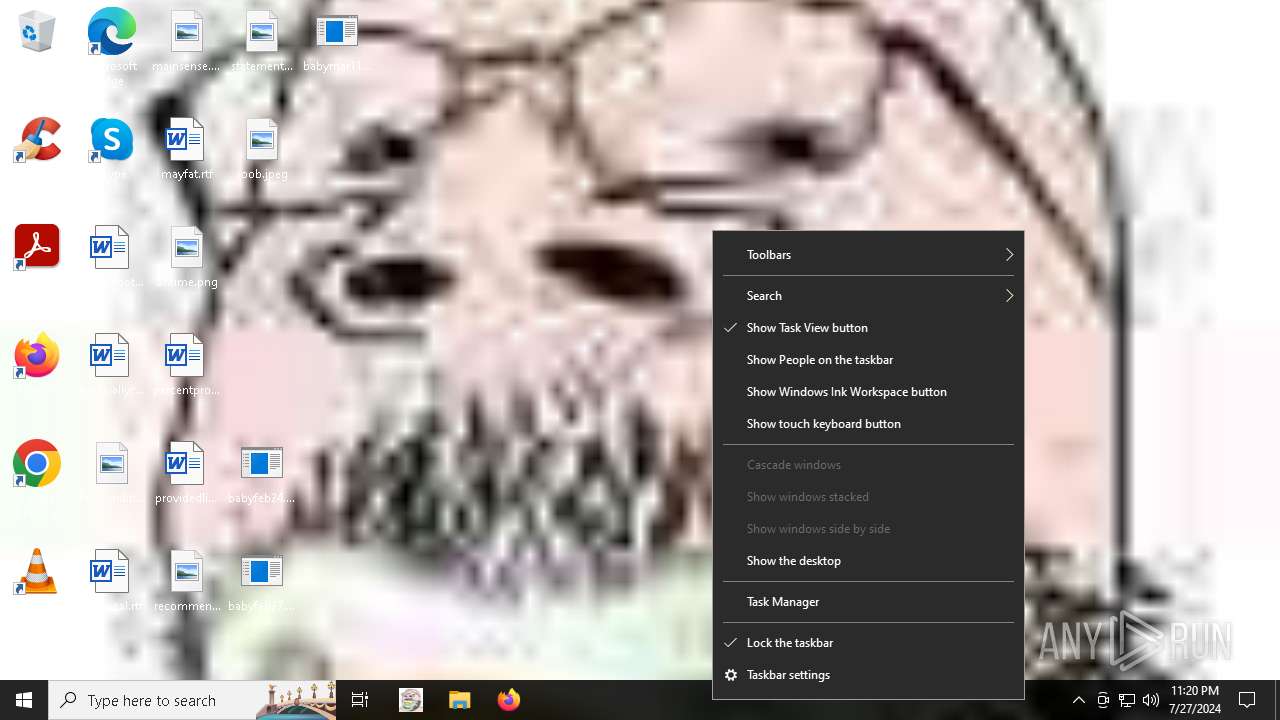The width and height of the screenshot is (1280, 720).
Task: Open the volume control in system tray
Action: [1151, 700]
